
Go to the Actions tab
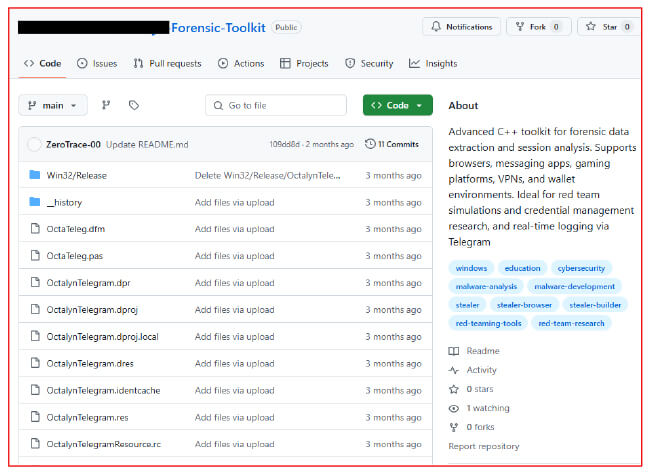coord(241,63)
